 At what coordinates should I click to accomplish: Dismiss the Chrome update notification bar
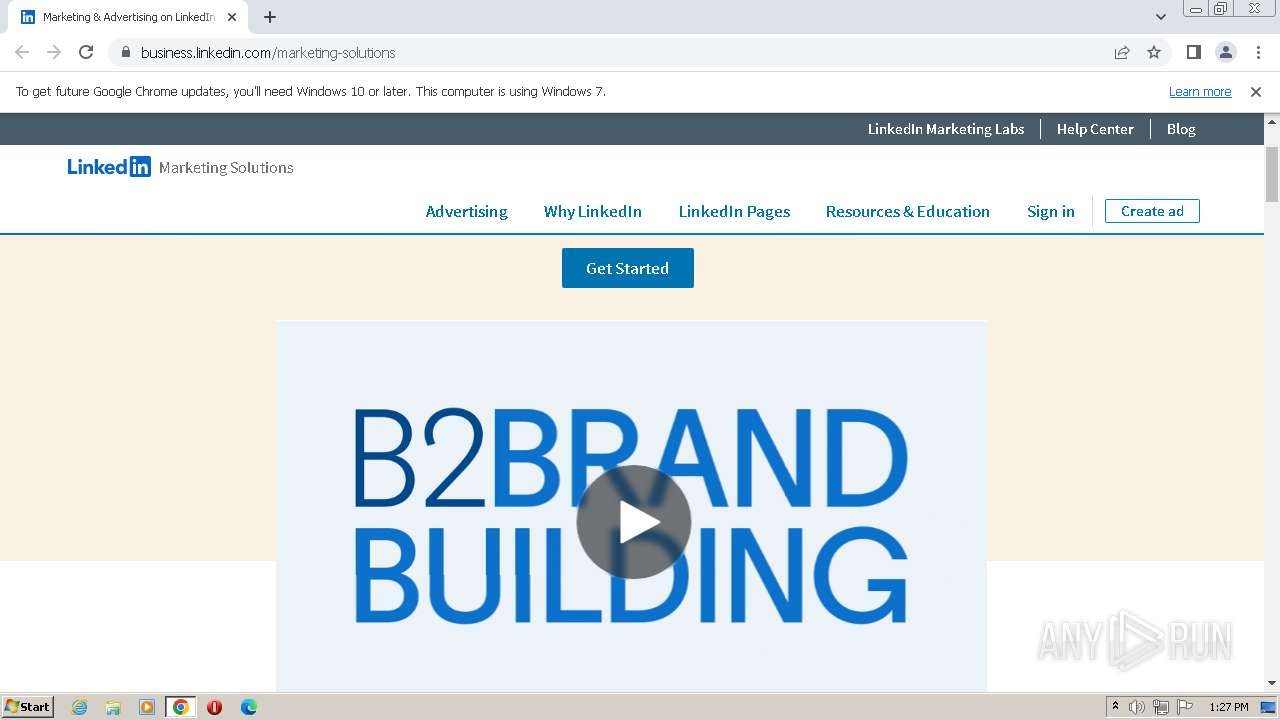(x=1256, y=91)
